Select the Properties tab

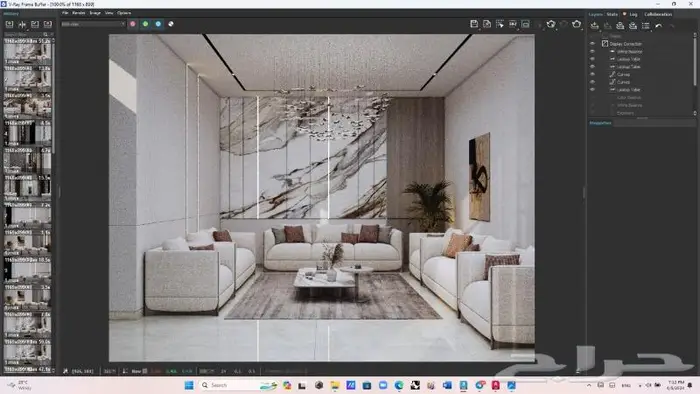pyautogui.click(x=600, y=123)
